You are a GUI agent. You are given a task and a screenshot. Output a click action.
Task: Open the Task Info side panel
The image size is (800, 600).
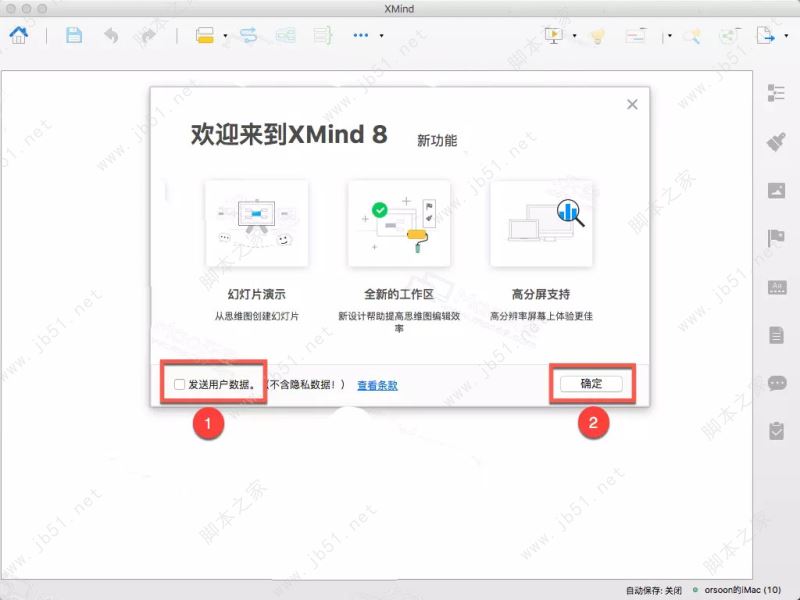(776, 431)
